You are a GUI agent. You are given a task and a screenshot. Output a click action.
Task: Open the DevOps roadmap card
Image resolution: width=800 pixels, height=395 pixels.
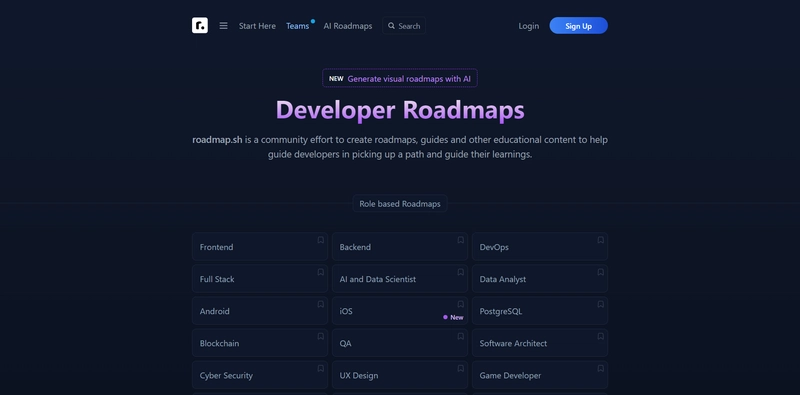(540, 246)
